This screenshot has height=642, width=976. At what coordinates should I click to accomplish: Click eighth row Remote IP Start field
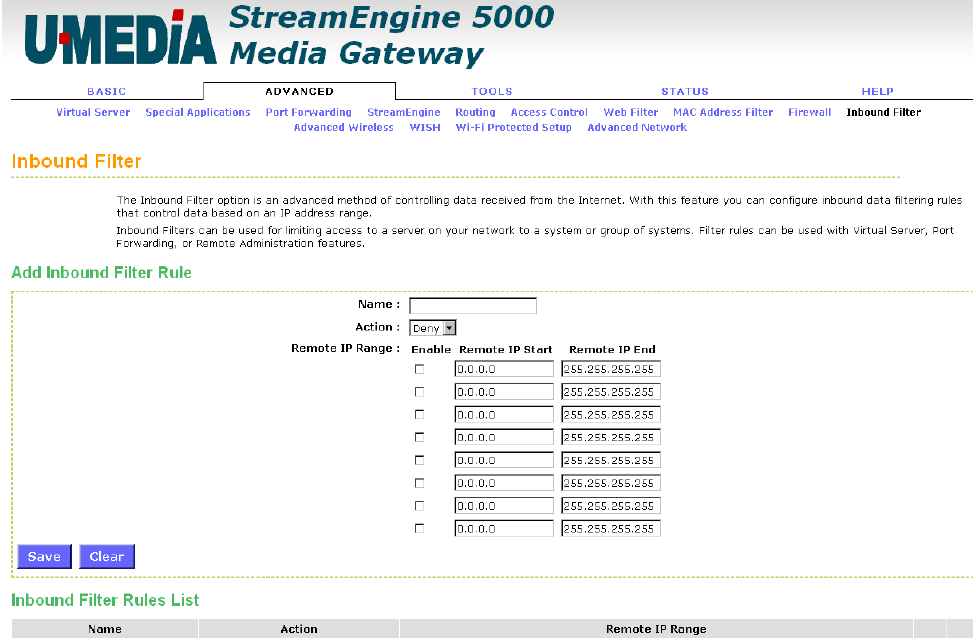[504, 529]
